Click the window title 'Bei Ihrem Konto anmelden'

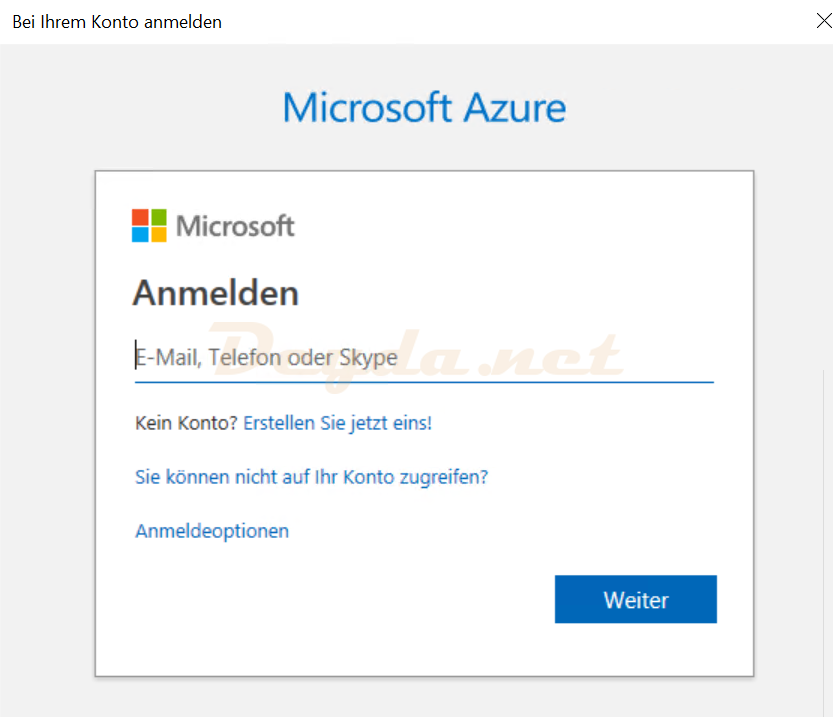coord(117,22)
